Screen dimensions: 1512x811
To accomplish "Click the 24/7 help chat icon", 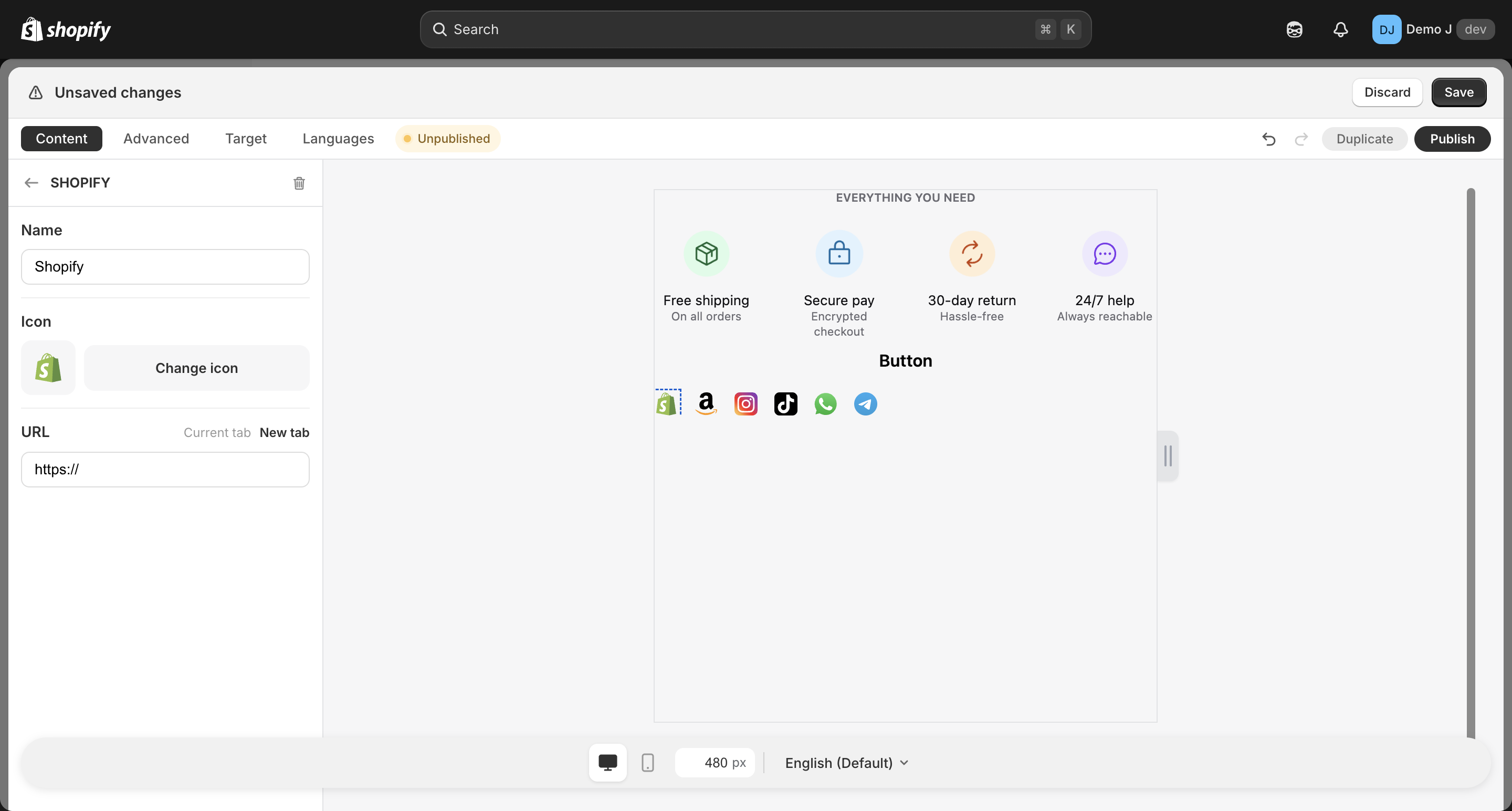I will point(1105,254).
